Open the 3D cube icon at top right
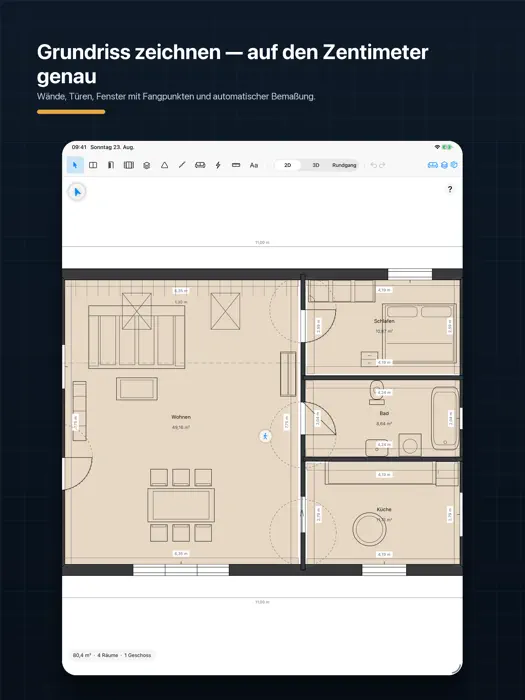The width and height of the screenshot is (525, 700). point(454,165)
